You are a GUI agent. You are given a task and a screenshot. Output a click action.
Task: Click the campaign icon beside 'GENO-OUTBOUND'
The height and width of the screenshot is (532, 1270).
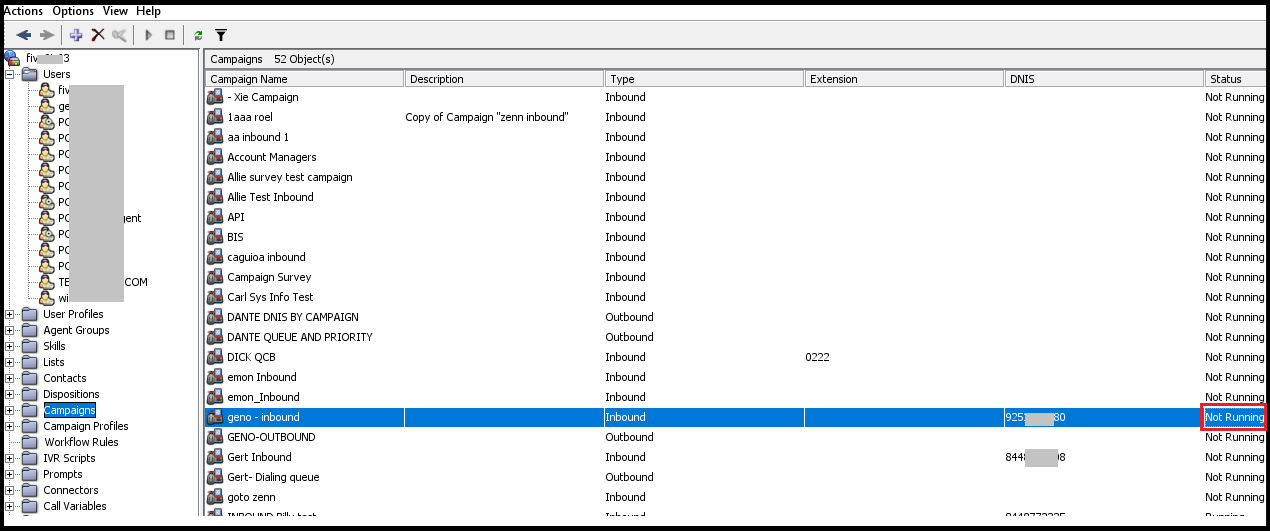[x=215, y=437]
